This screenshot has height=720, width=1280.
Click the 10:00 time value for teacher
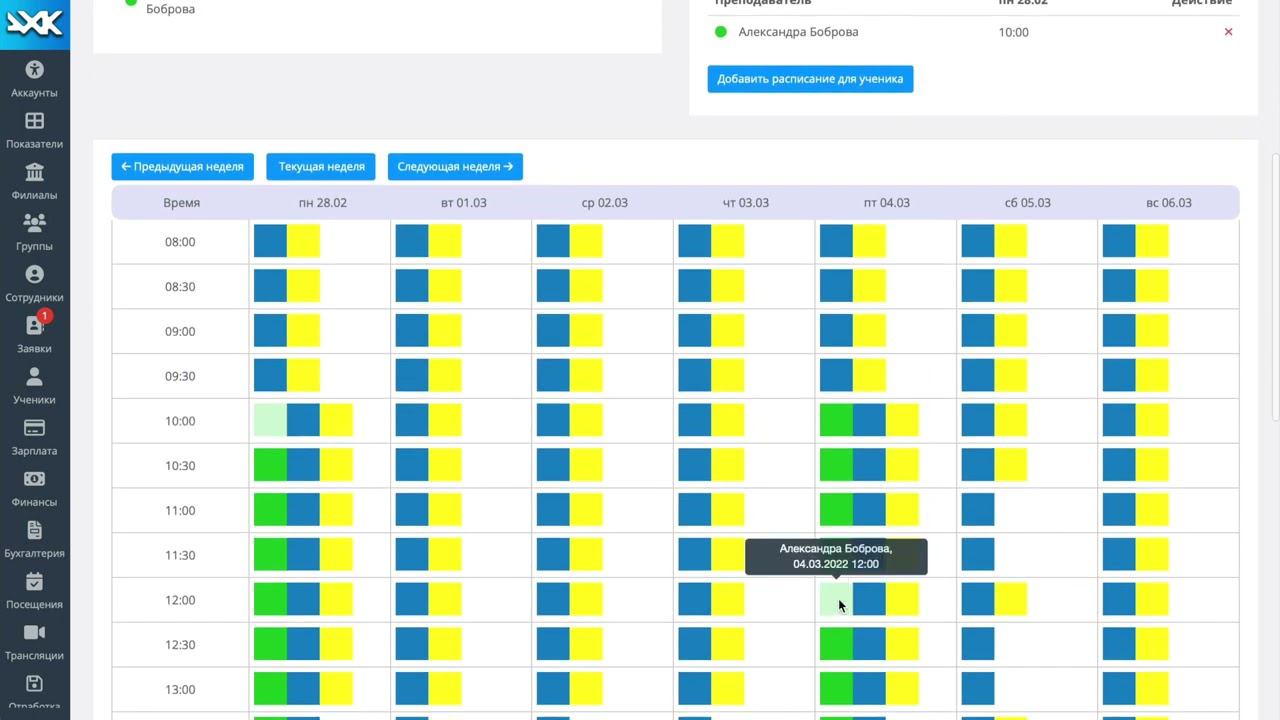pyautogui.click(x=1013, y=32)
